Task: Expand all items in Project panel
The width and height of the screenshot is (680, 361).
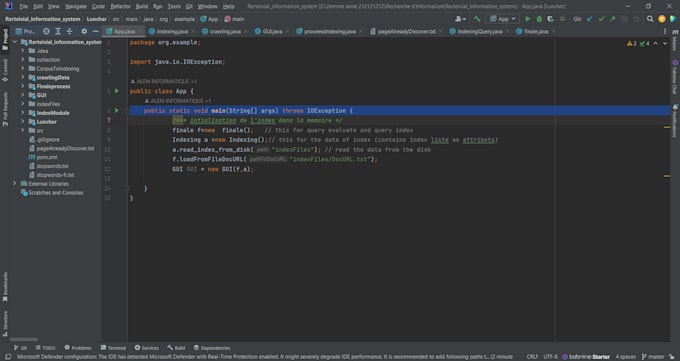Action: point(58,31)
